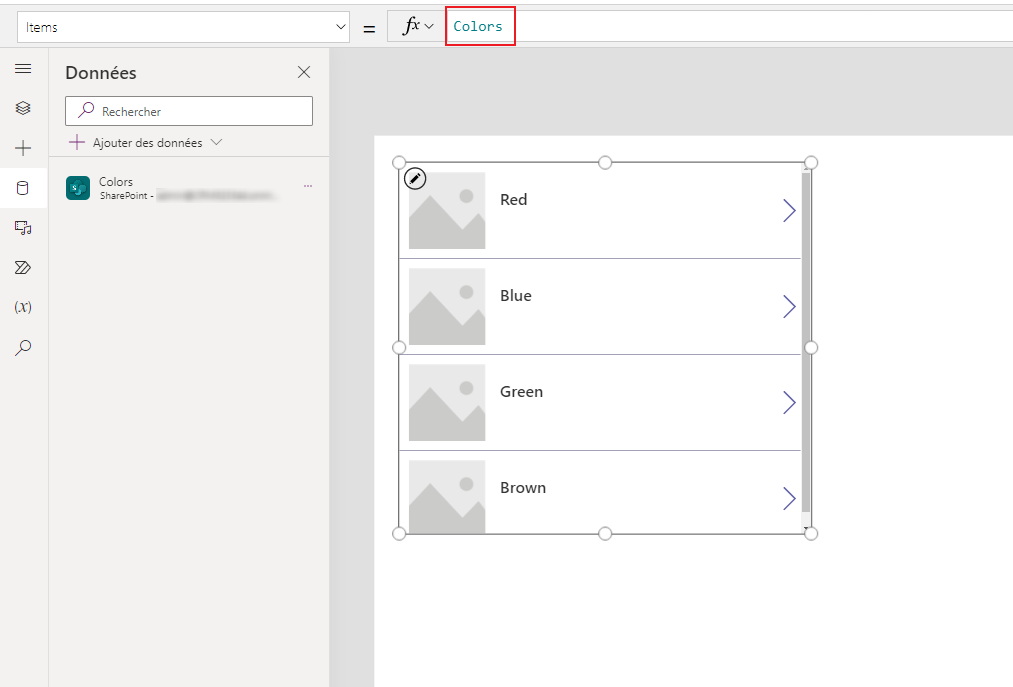Click the Brown title text
This screenshot has height=687, width=1013.
pos(523,487)
